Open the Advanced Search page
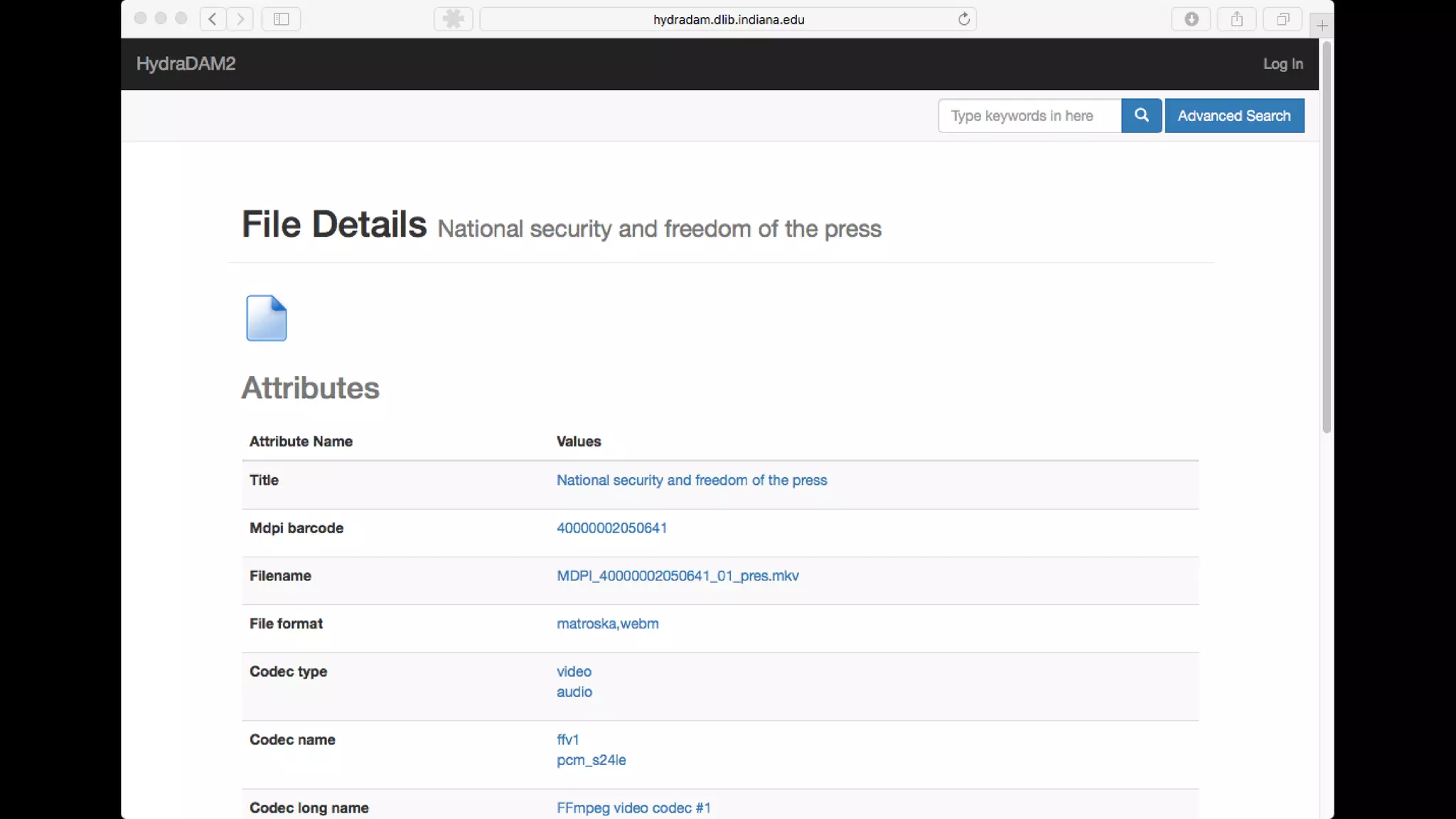 pyautogui.click(x=1234, y=115)
